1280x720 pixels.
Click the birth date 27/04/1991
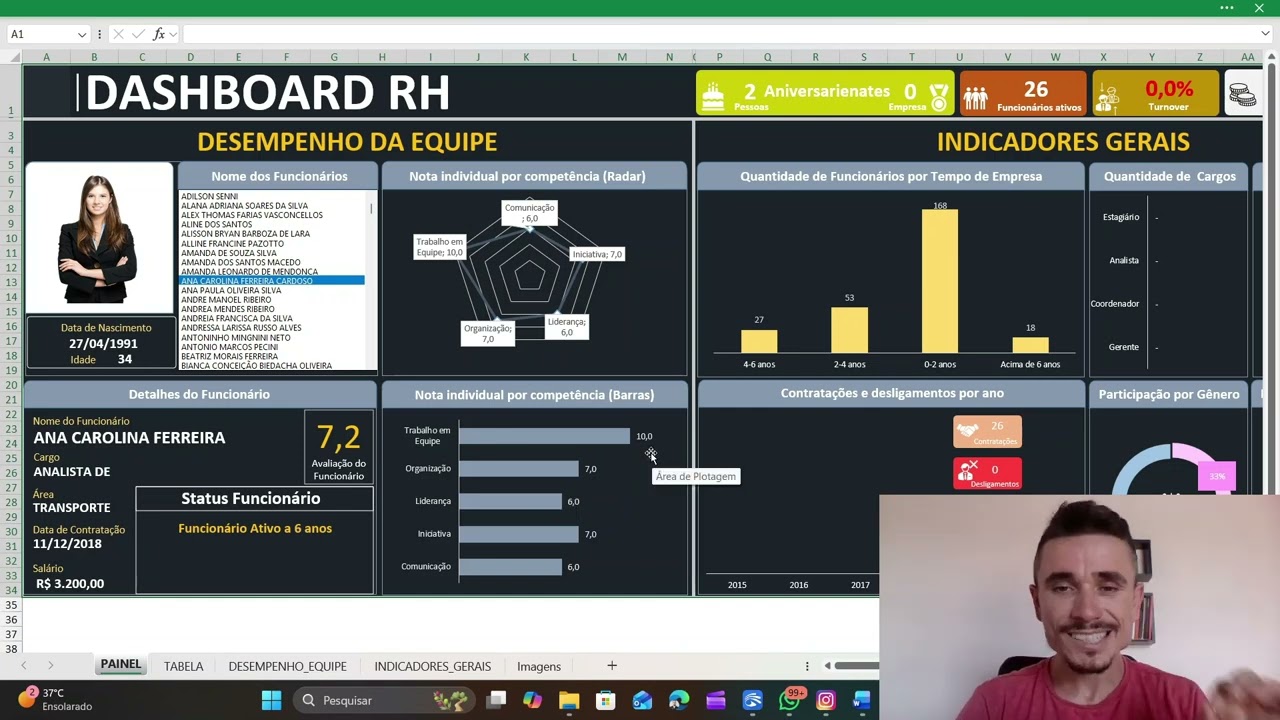click(104, 343)
